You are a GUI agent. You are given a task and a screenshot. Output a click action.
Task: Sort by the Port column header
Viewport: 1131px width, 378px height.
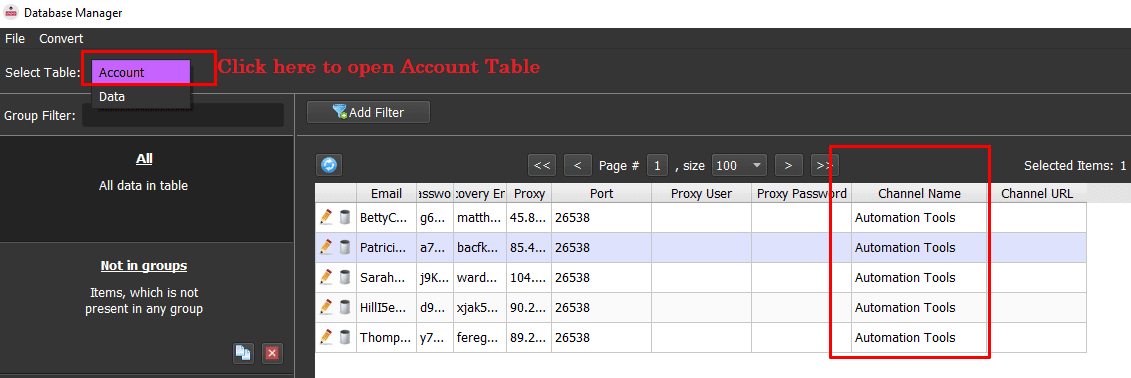602,193
